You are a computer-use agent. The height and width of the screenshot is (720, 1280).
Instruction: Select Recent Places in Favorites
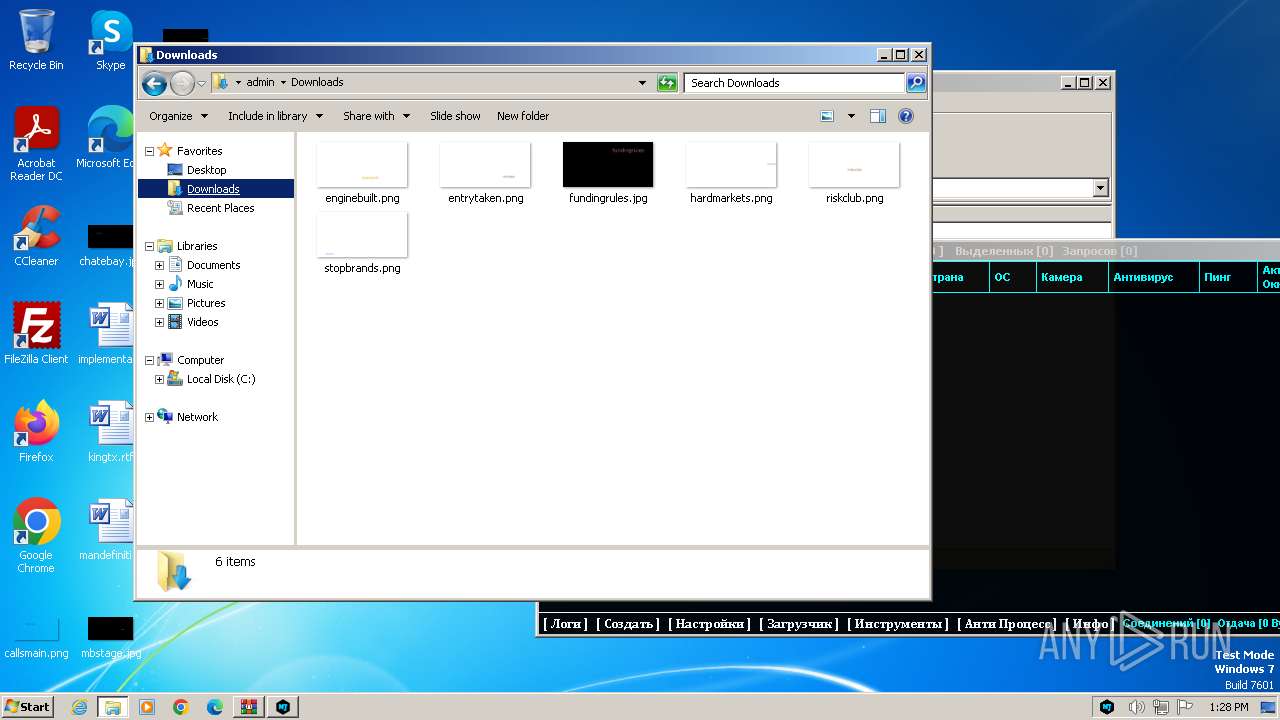(x=220, y=208)
